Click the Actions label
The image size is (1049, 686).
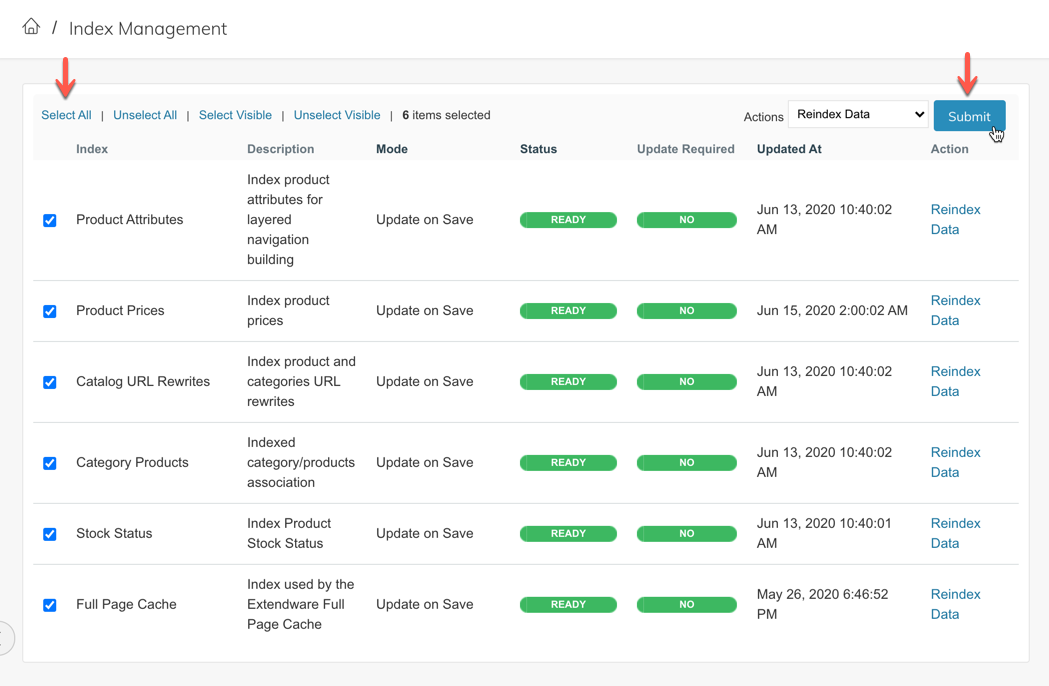click(x=763, y=116)
